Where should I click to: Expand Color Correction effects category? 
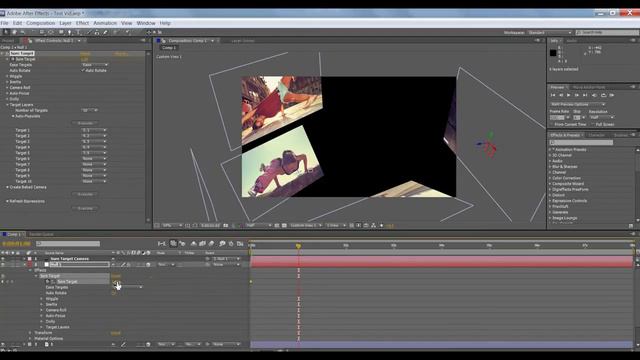coord(550,178)
